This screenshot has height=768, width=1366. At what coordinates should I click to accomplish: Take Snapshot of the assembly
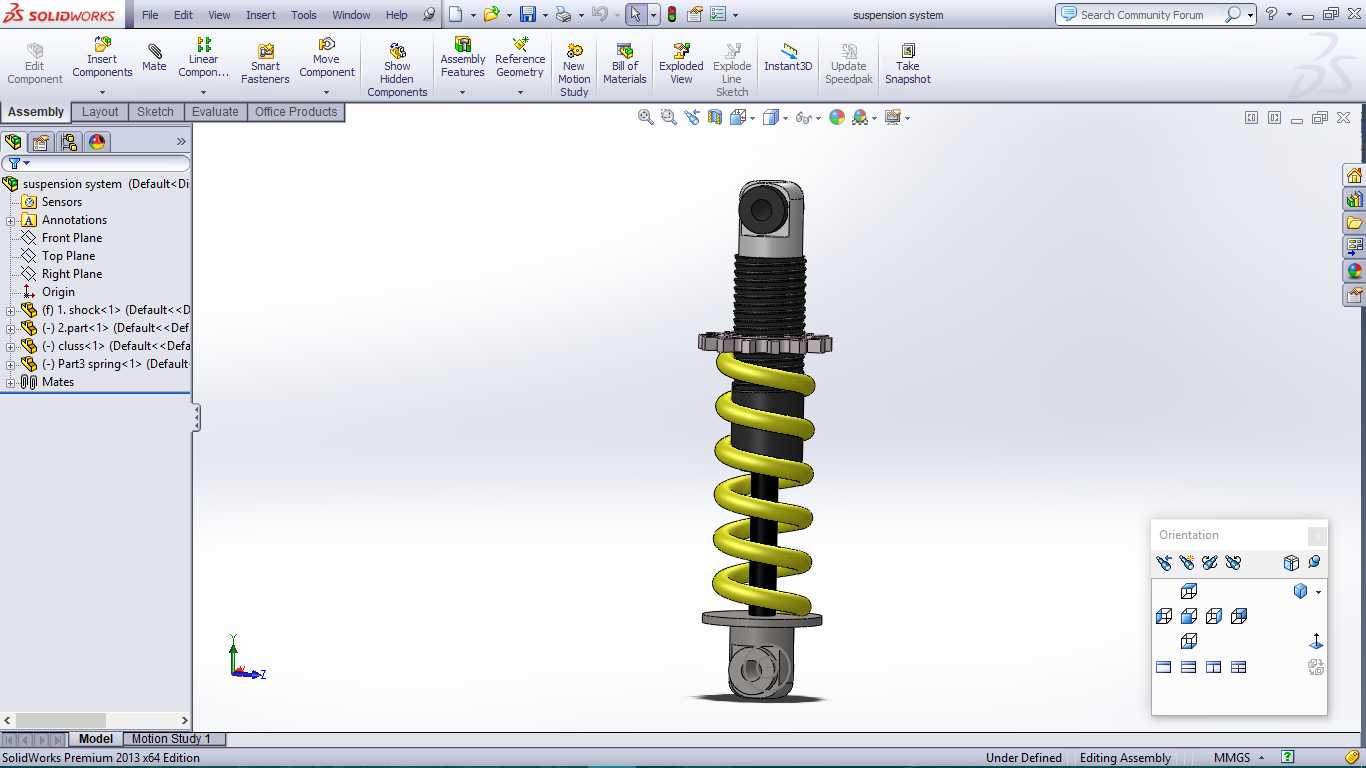click(908, 64)
